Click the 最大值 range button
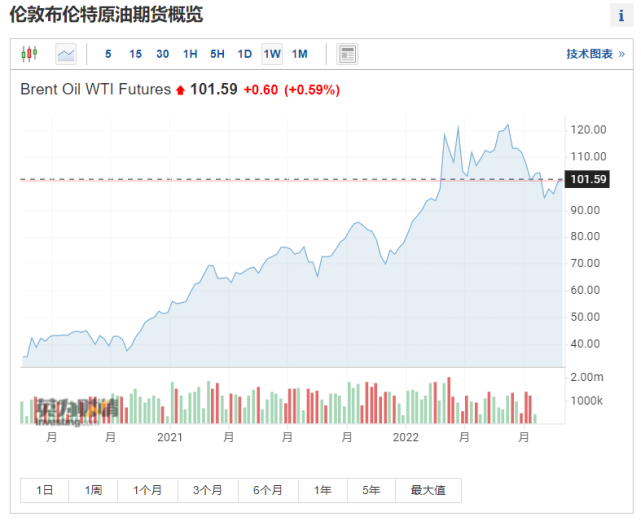Screen dimensions: 641x521 [428, 490]
